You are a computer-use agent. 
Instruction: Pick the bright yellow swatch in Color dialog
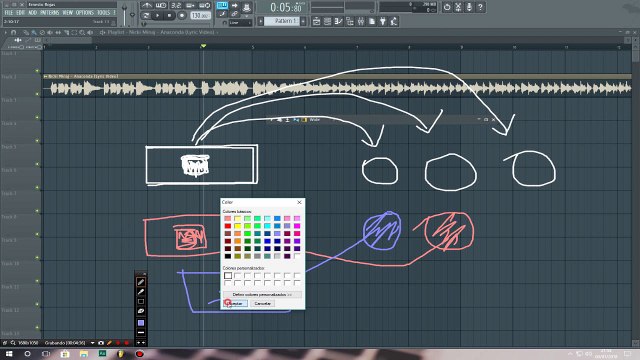238,226
